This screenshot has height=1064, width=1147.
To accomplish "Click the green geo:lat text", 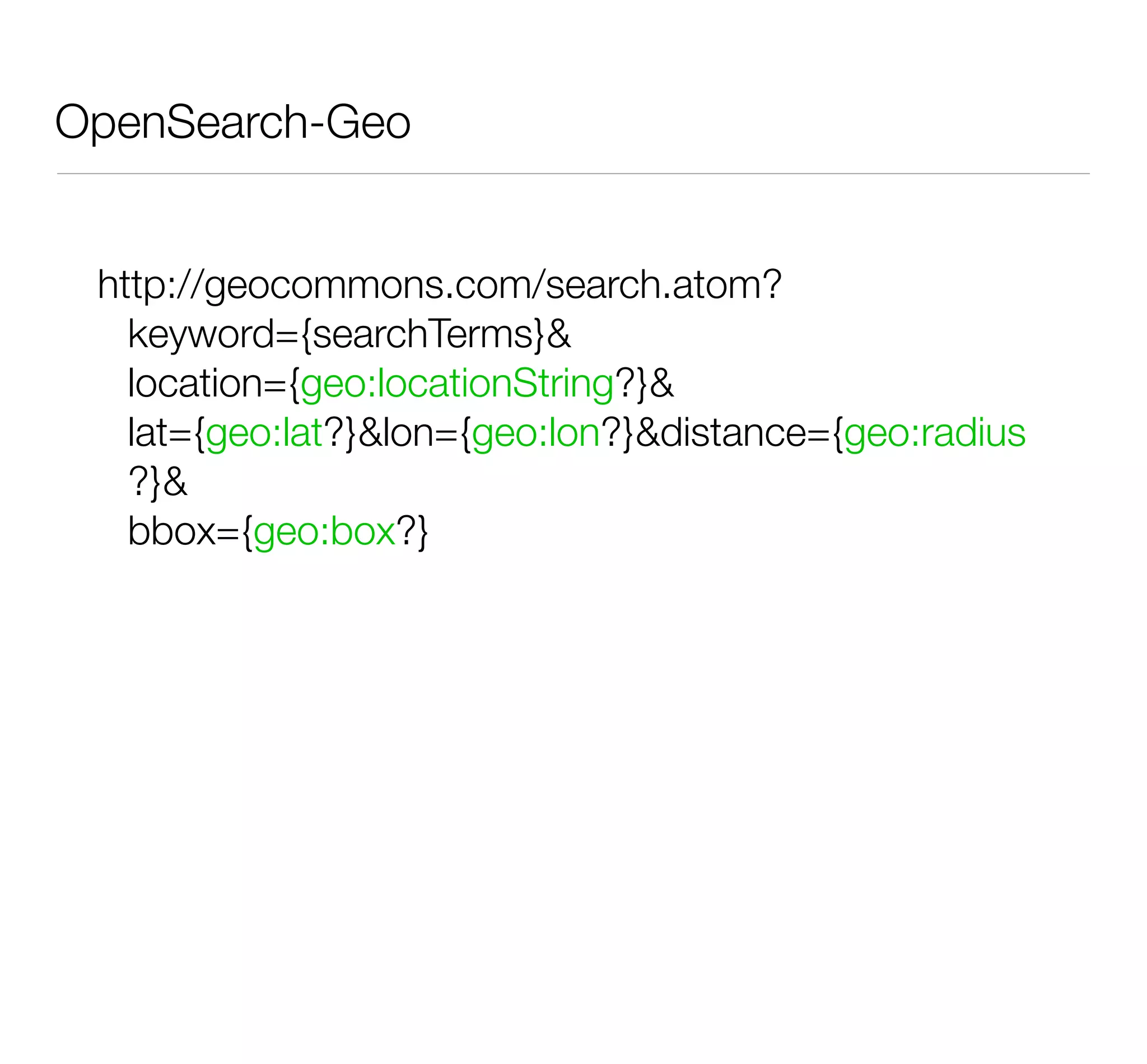I will pos(264,434).
